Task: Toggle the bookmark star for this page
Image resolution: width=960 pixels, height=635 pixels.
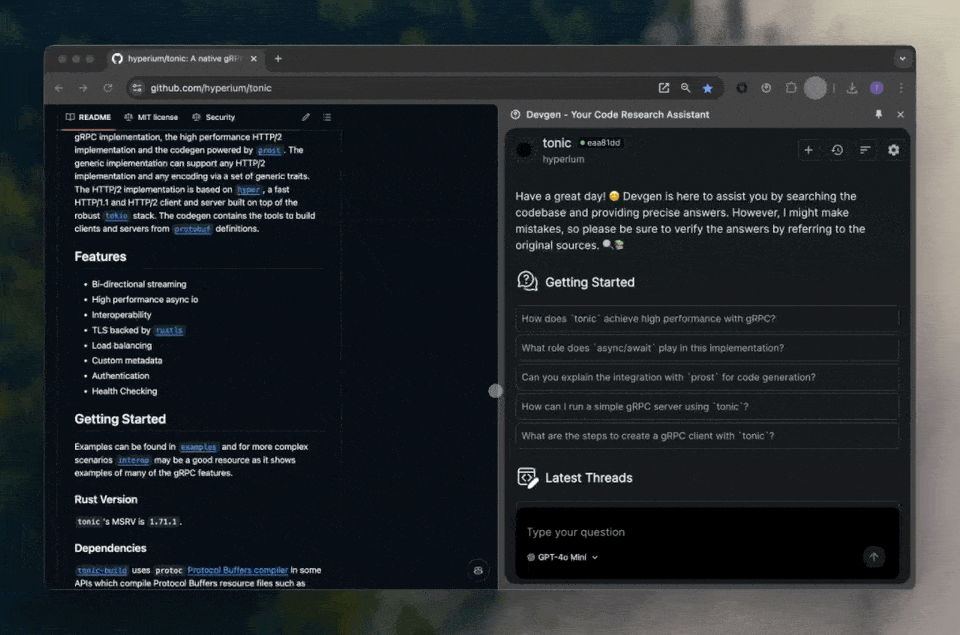Action: tap(708, 88)
